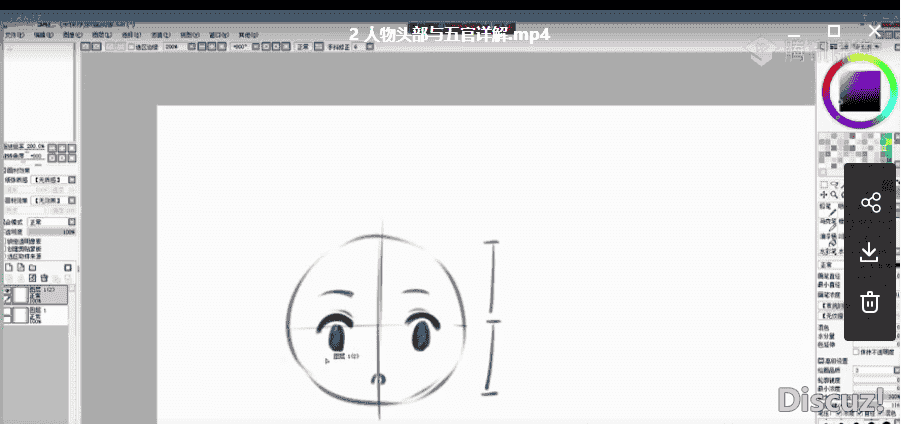Expand the 高级设置 advanced settings section
The image size is (901, 424).
835,361
